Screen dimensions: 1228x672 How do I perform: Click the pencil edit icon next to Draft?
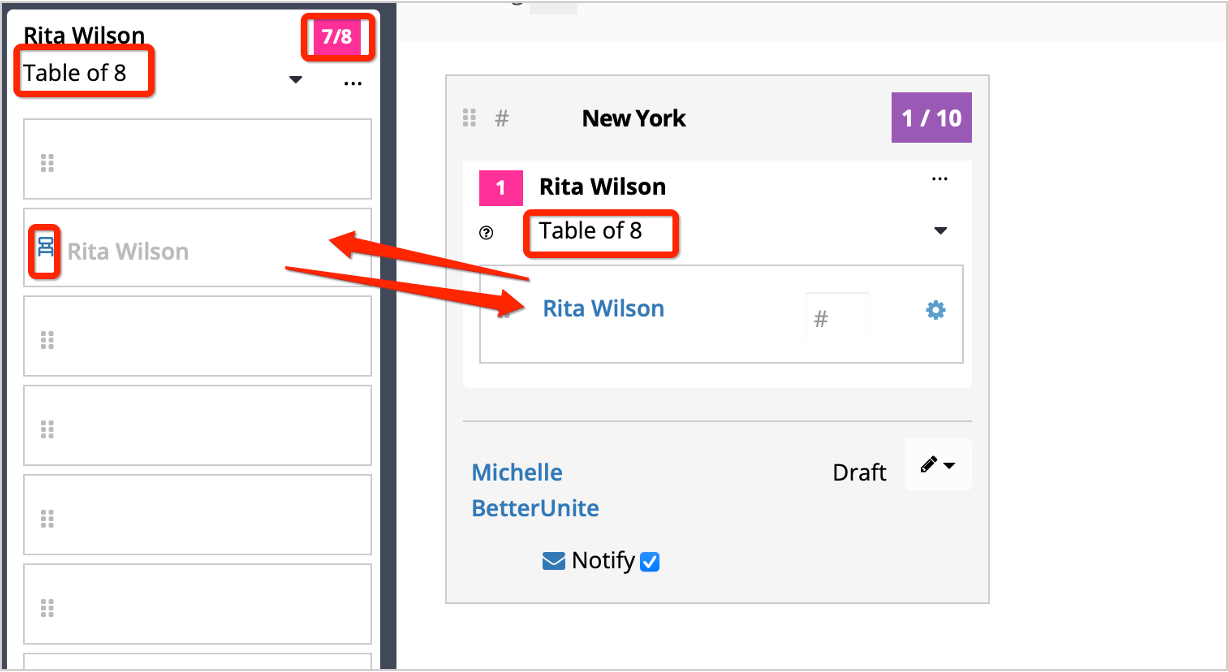pyautogui.click(x=929, y=465)
